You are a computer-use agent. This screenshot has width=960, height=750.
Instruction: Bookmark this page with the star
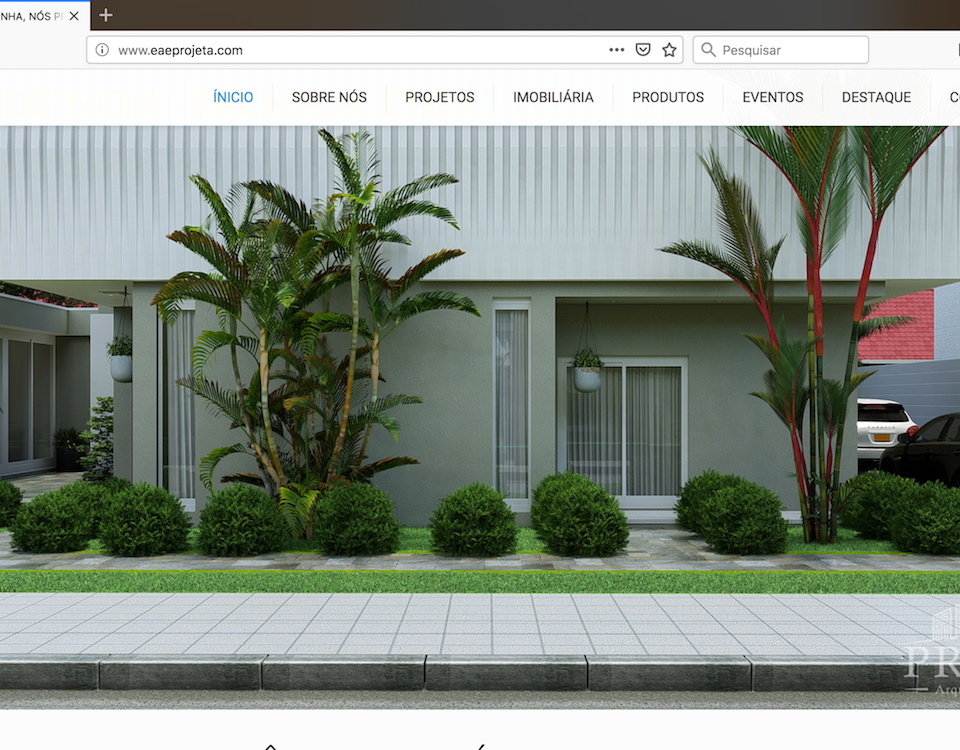(x=669, y=50)
